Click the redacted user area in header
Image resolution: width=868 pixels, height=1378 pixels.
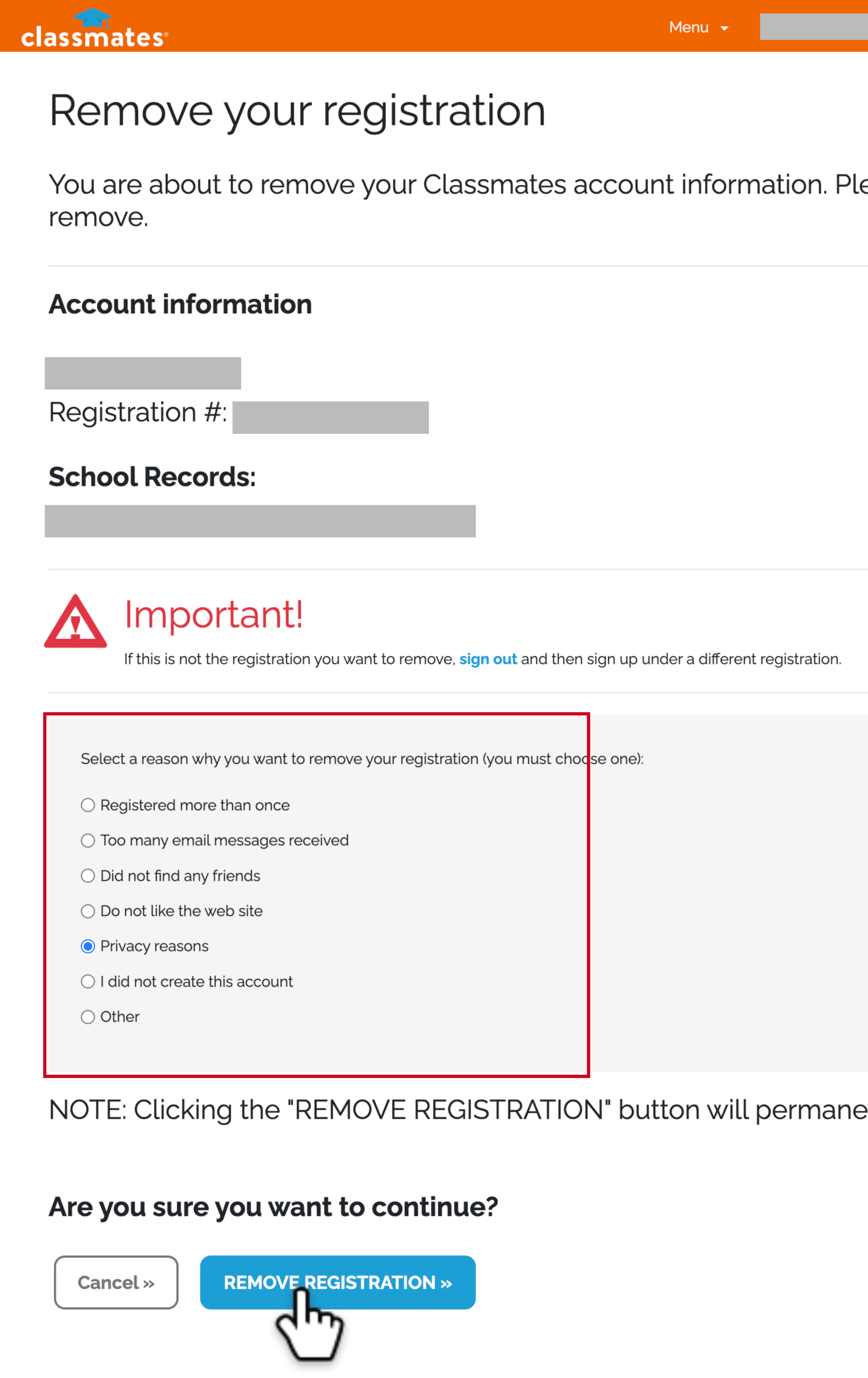coord(814,27)
